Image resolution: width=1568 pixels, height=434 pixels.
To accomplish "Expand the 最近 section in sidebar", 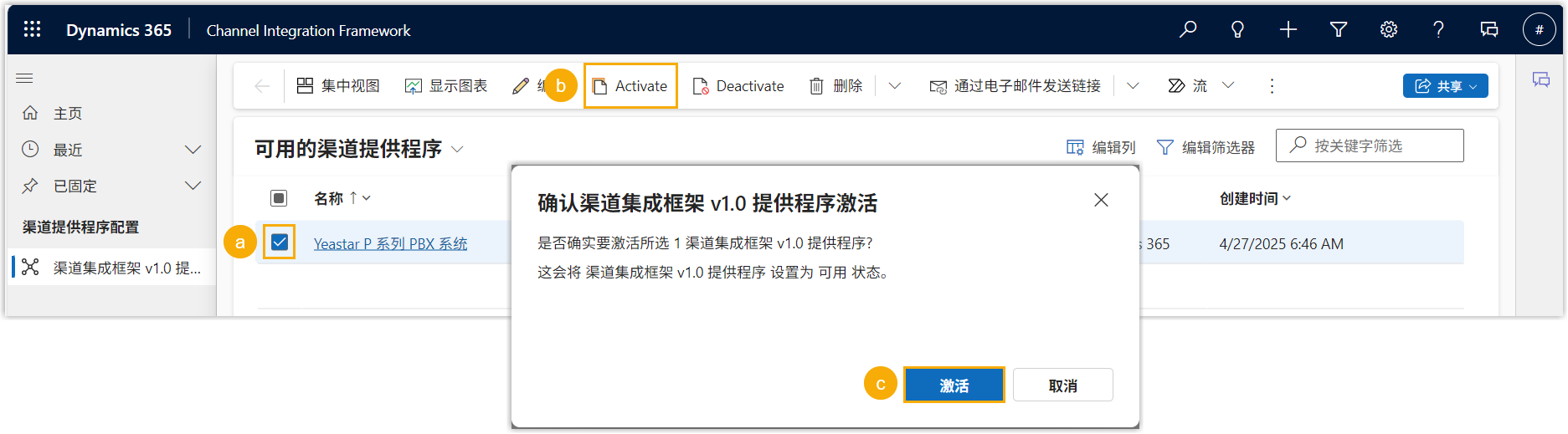I will click(193, 150).
